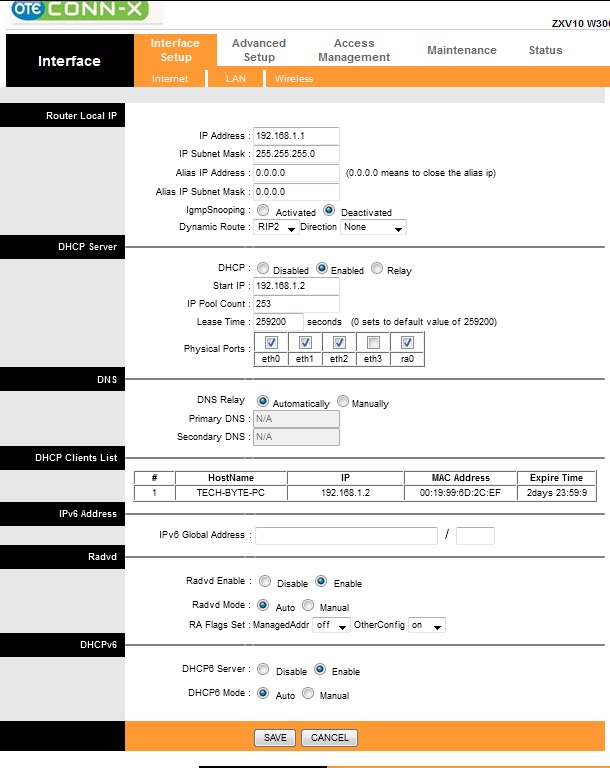Switch to the Maintenance tab
The height and width of the screenshot is (768, 610).
pos(462,50)
